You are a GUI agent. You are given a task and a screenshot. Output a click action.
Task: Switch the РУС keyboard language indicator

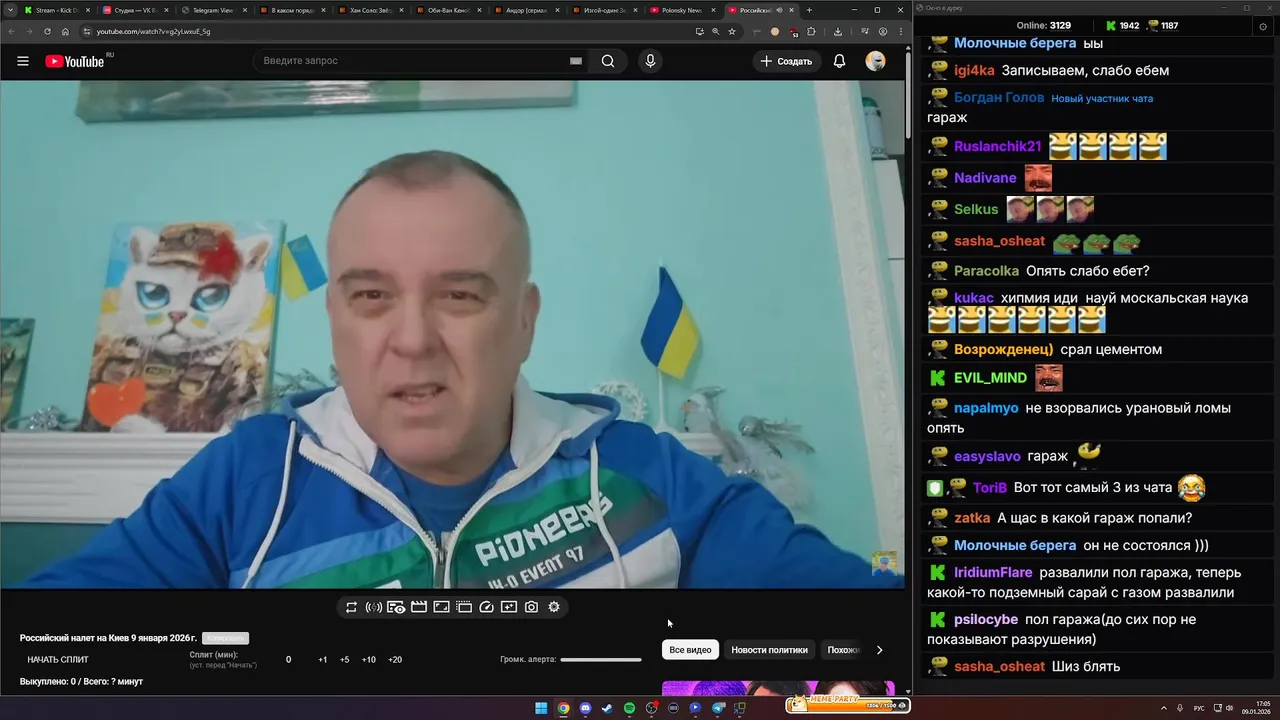(1199, 708)
